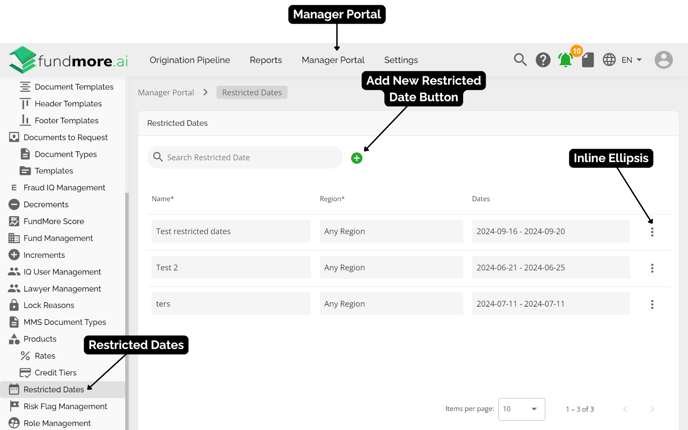Click the clipboard icon beside the bell
688x430 pixels.
588,60
